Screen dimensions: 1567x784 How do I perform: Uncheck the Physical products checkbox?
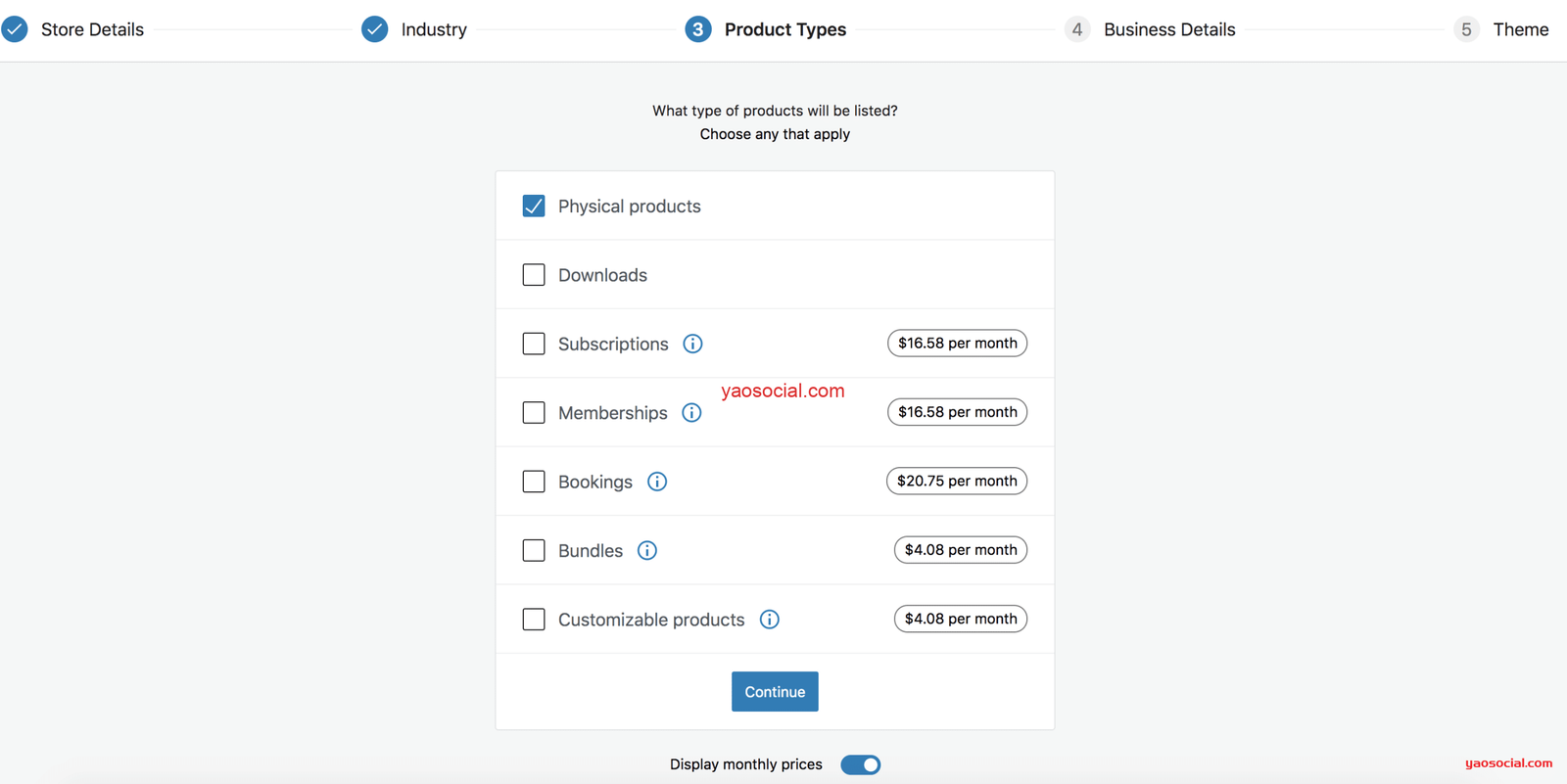click(534, 207)
